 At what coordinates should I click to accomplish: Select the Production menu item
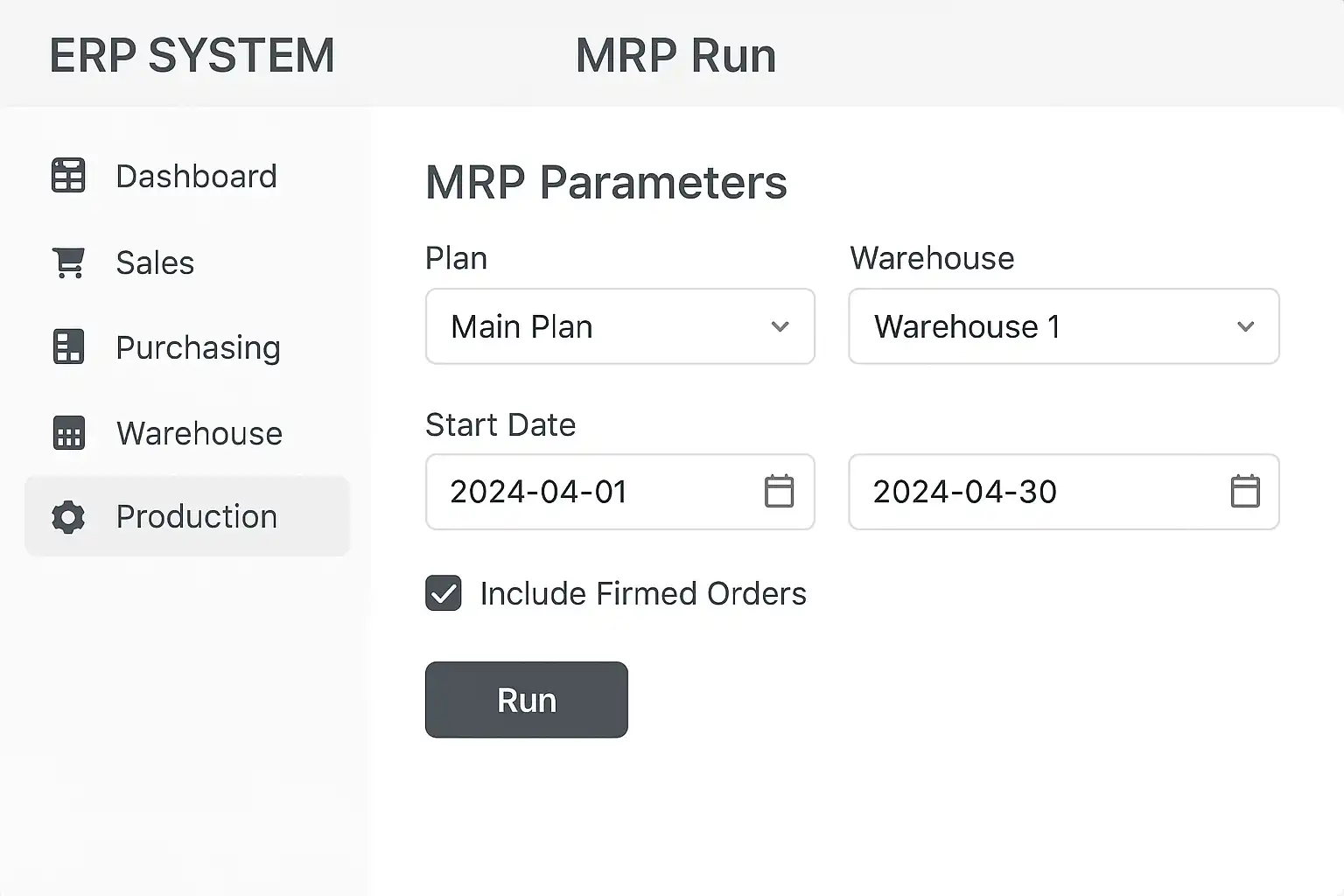(x=196, y=517)
